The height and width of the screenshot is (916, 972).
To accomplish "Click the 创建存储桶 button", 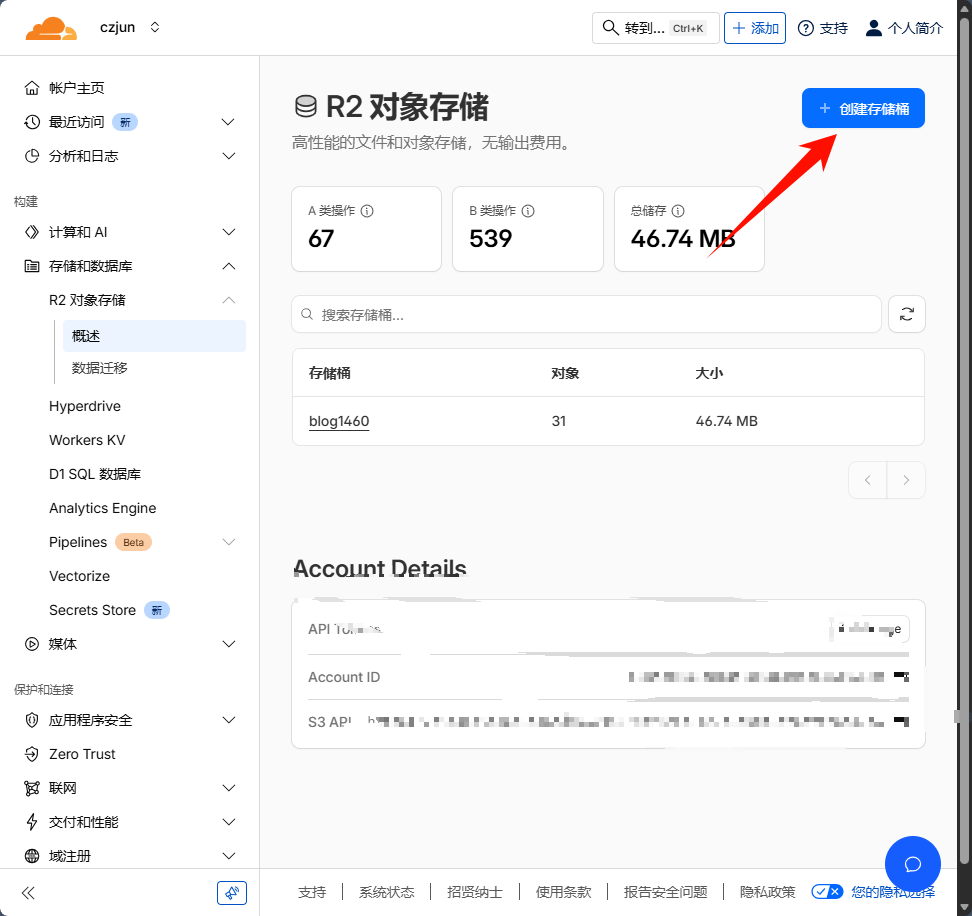I will (x=863, y=109).
